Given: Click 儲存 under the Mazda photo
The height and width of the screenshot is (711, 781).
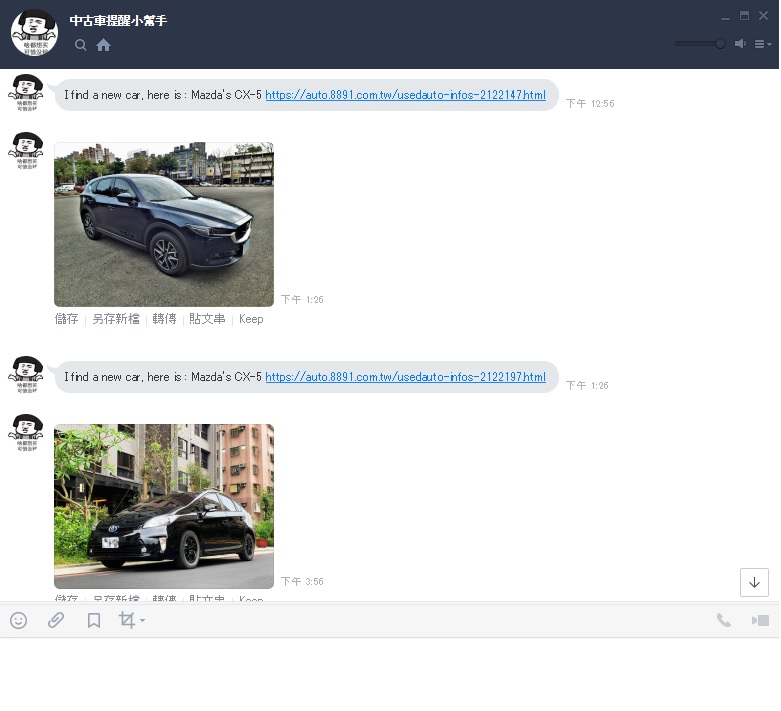Looking at the screenshot, I should click(67, 319).
